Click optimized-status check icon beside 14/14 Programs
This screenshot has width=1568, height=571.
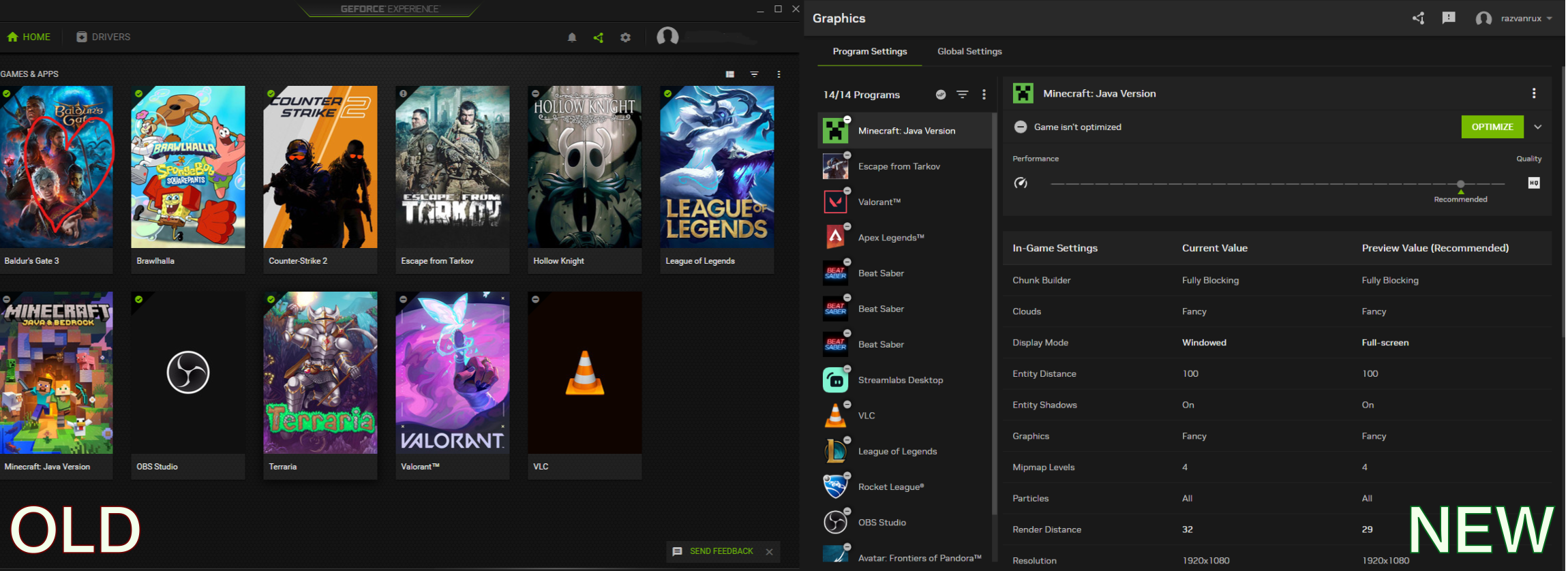pyautogui.click(x=941, y=95)
